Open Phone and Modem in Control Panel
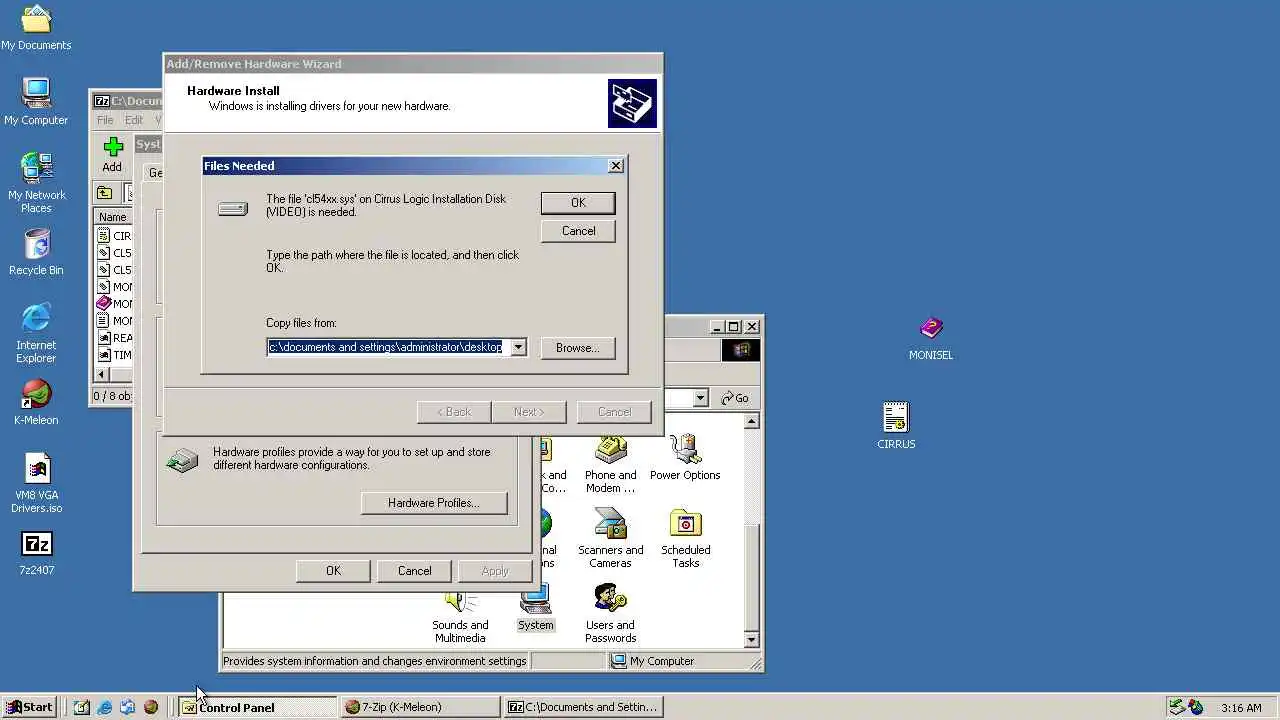 [x=610, y=464]
